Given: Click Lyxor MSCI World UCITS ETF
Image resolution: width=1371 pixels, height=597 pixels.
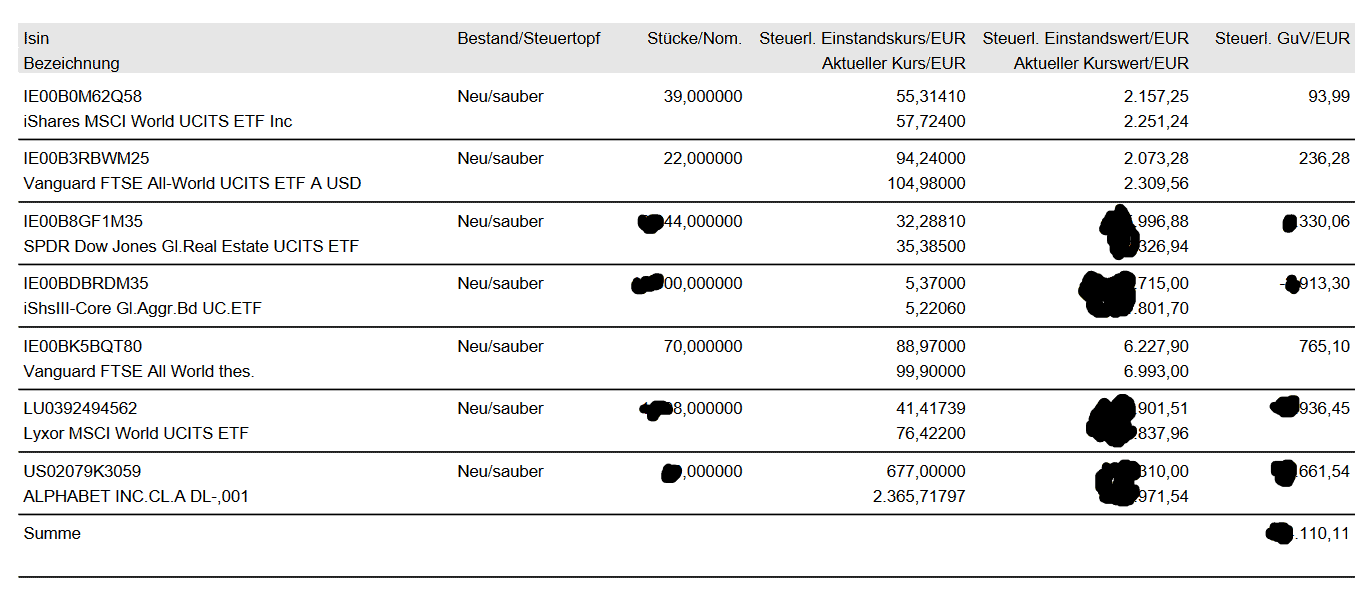Looking at the screenshot, I should click(x=136, y=433).
